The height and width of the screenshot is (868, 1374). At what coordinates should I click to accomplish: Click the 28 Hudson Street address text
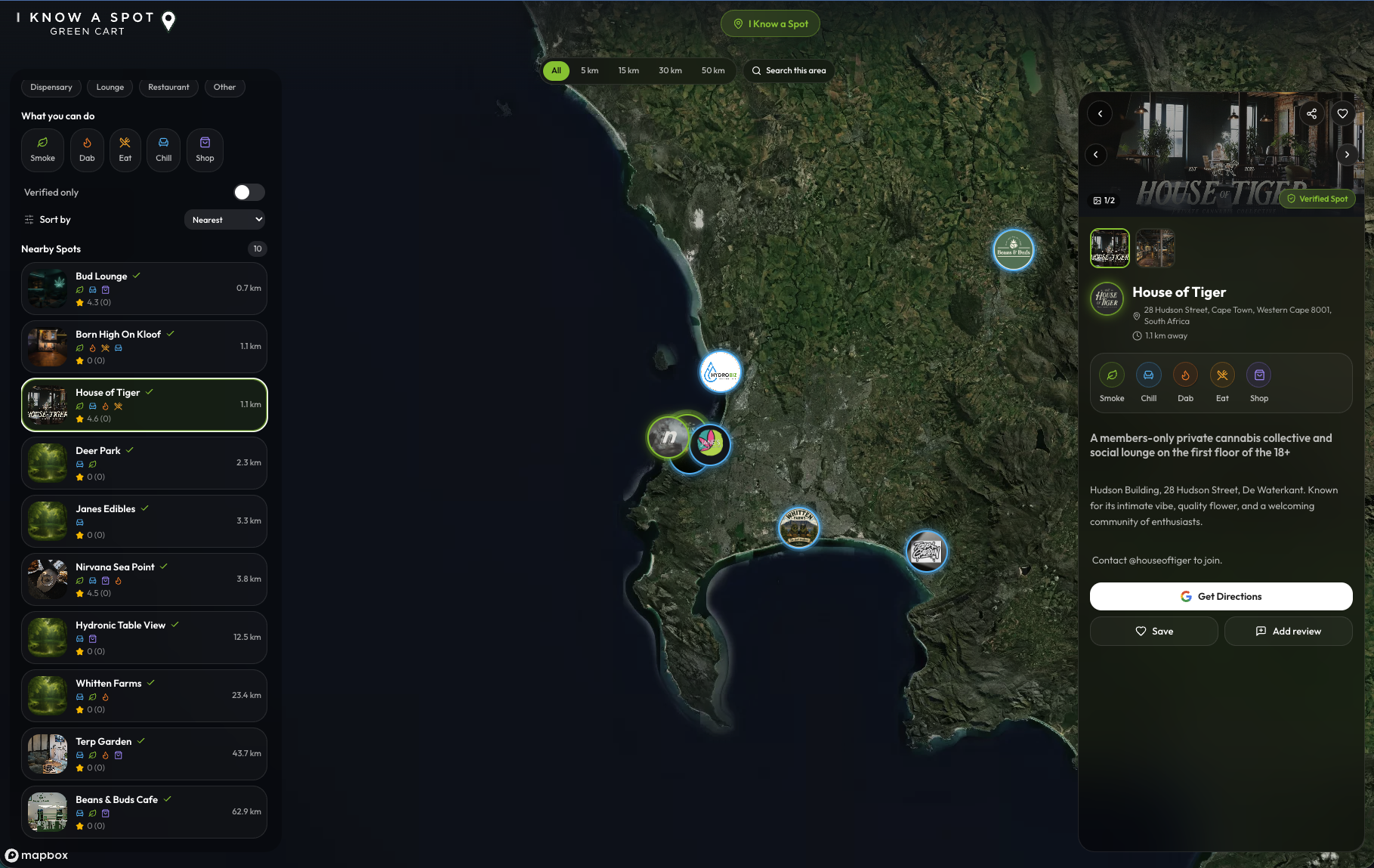click(1237, 316)
